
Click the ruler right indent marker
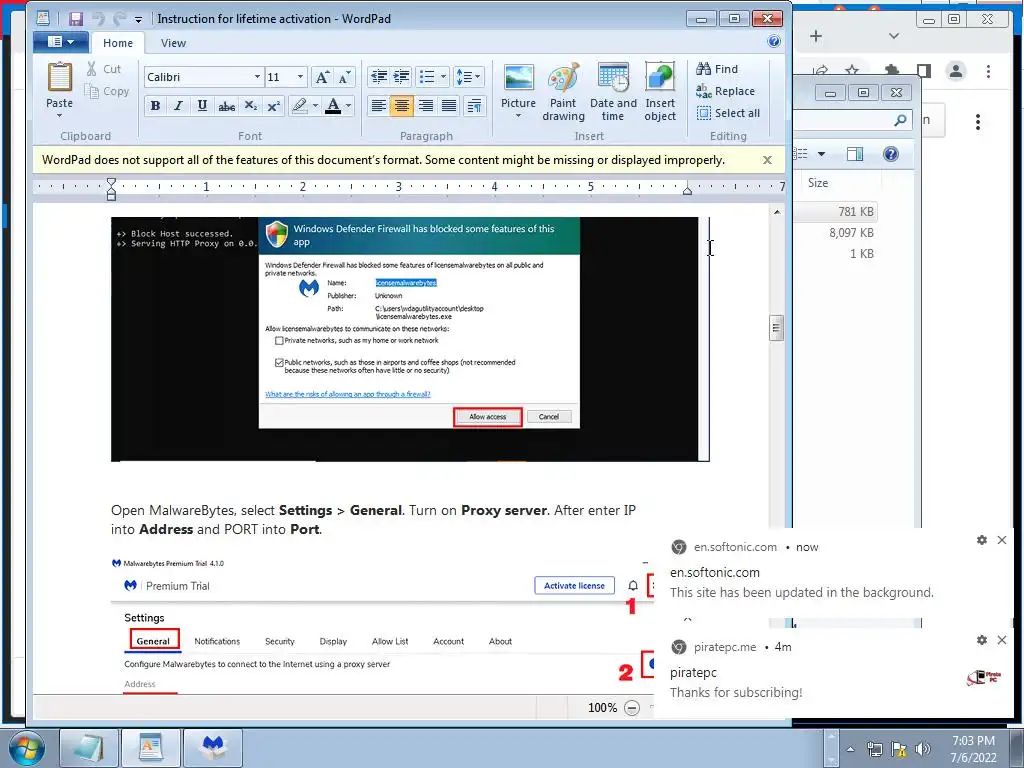tap(687, 191)
